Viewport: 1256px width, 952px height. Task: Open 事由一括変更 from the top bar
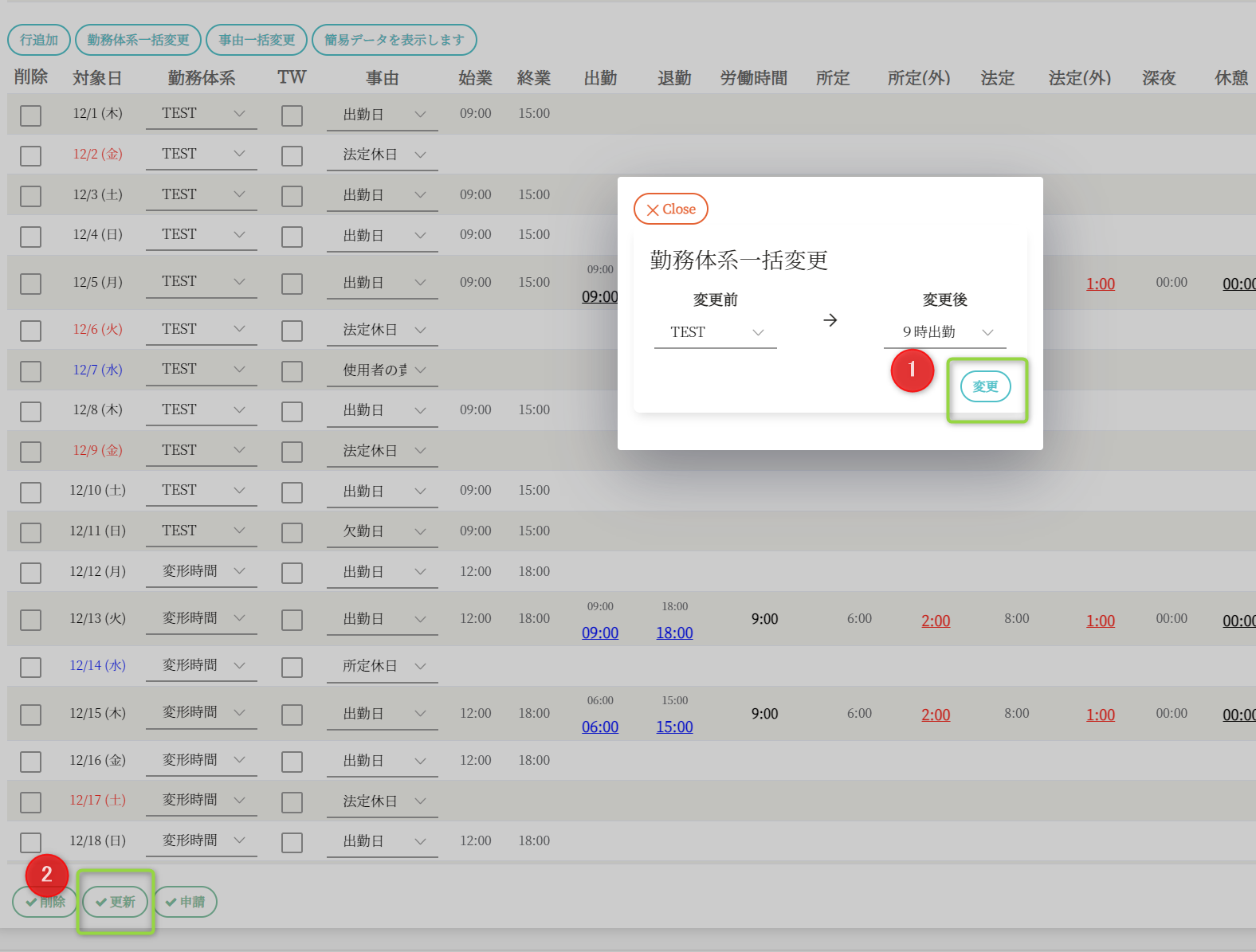(257, 40)
